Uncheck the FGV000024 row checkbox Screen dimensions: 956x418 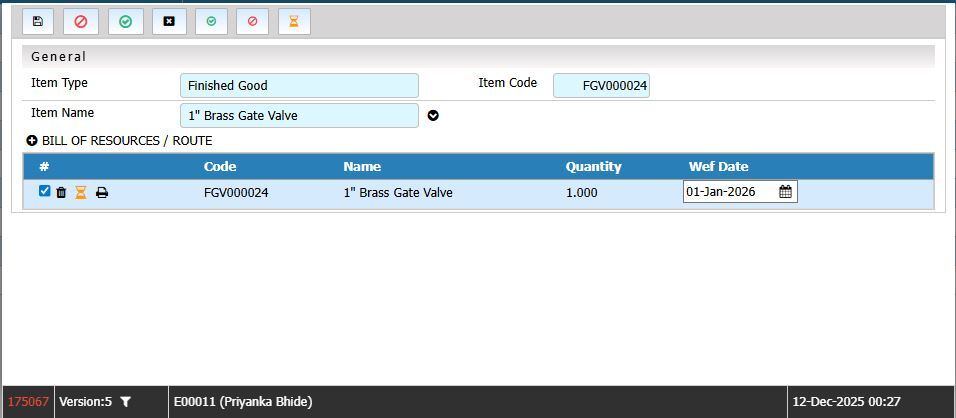(x=44, y=191)
